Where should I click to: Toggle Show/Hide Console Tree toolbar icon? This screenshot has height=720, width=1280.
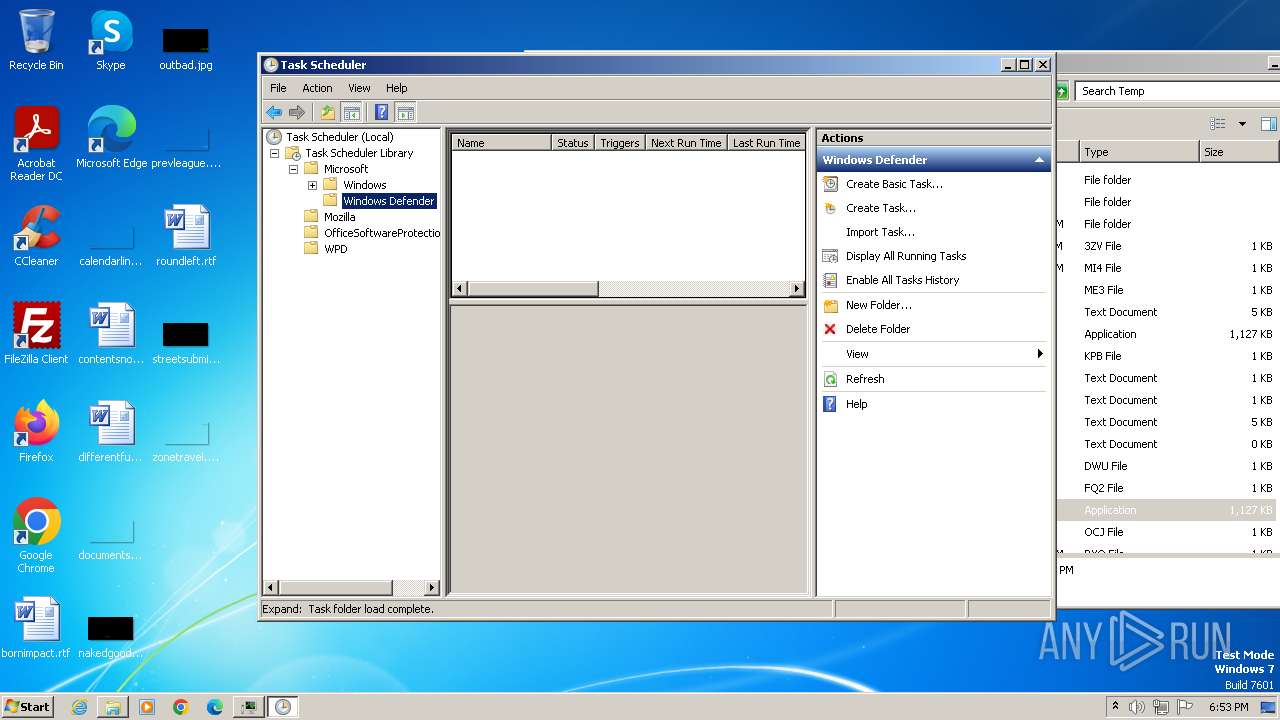[x=351, y=112]
